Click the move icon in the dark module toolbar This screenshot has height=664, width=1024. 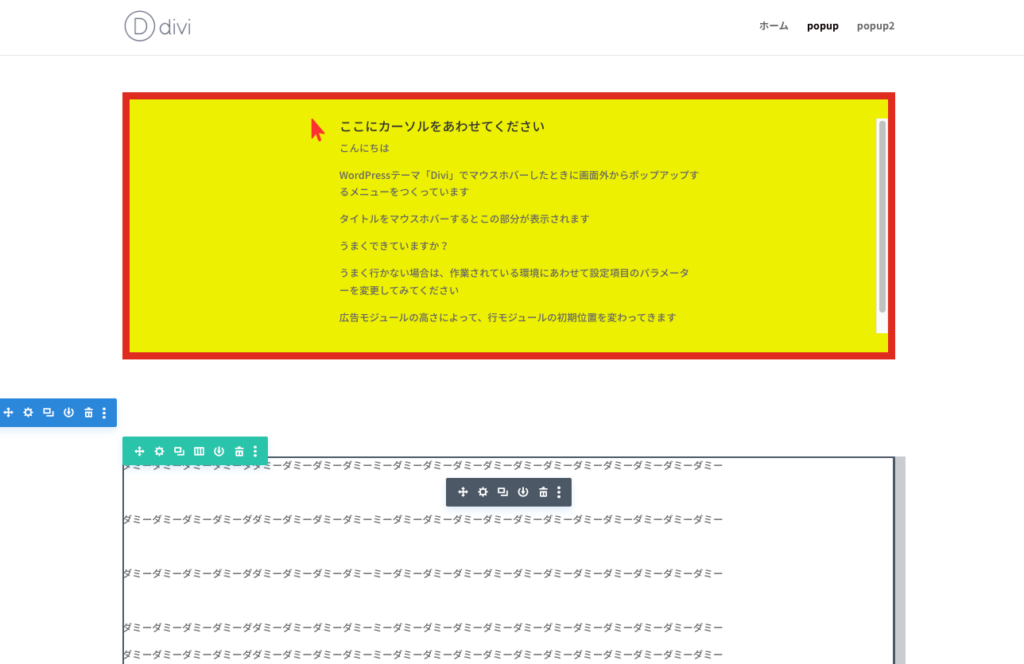click(x=463, y=492)
